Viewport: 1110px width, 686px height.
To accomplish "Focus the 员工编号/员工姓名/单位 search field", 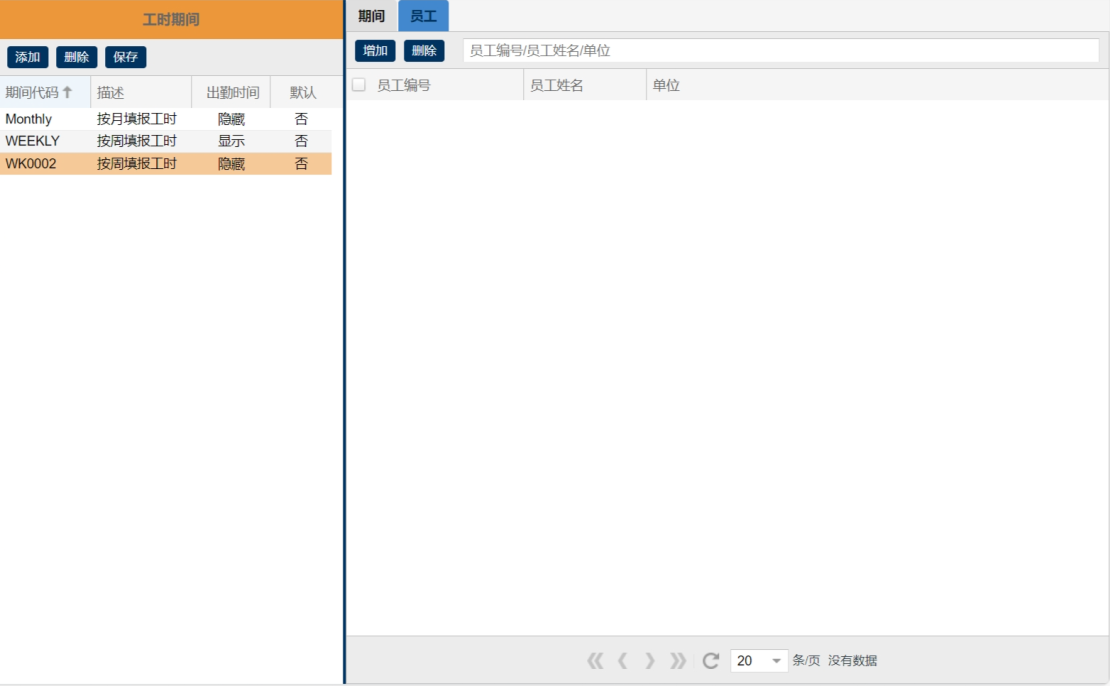I will tap(780, 51).
